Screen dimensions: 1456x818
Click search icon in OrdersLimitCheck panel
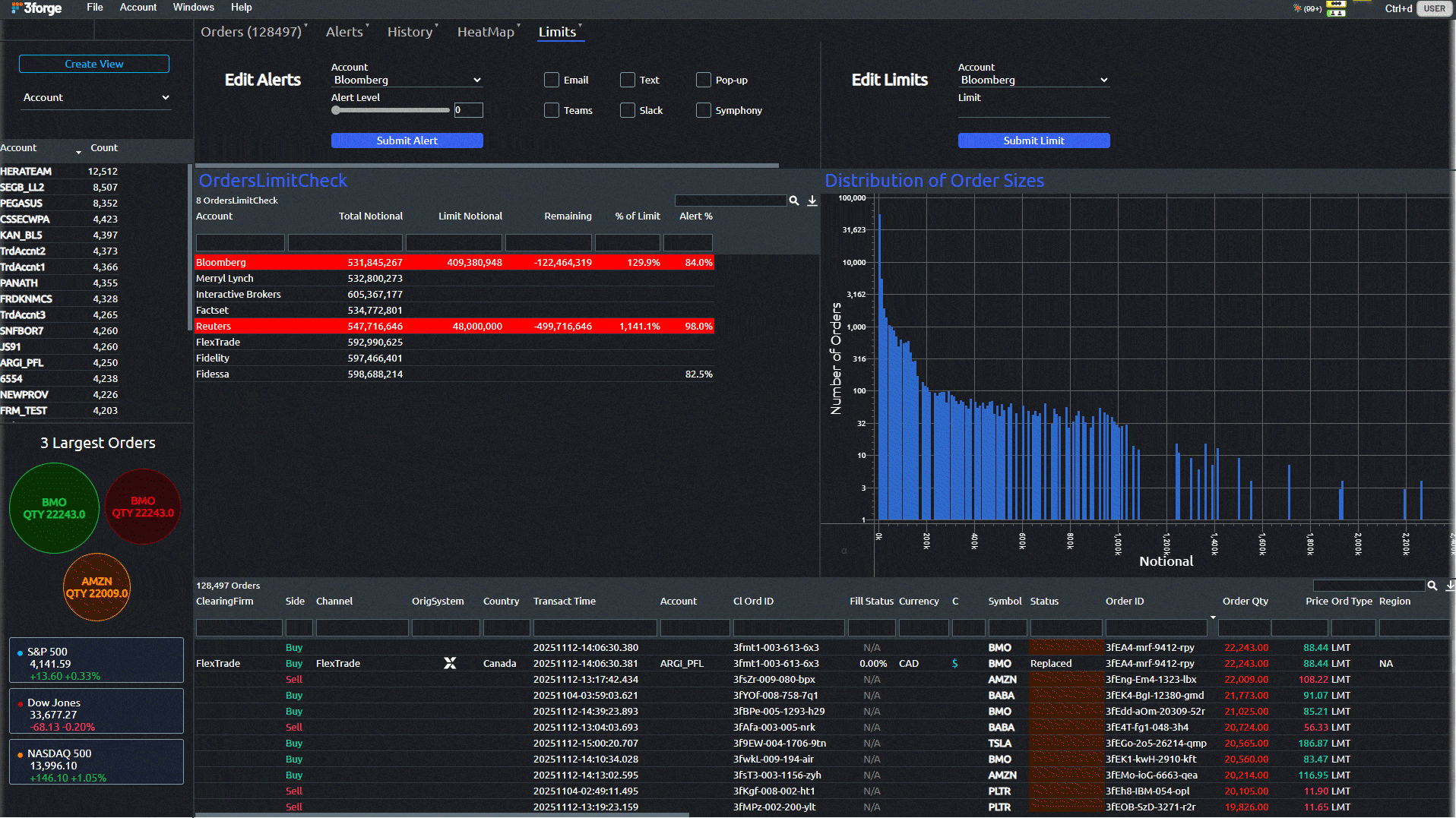[794, 201]
